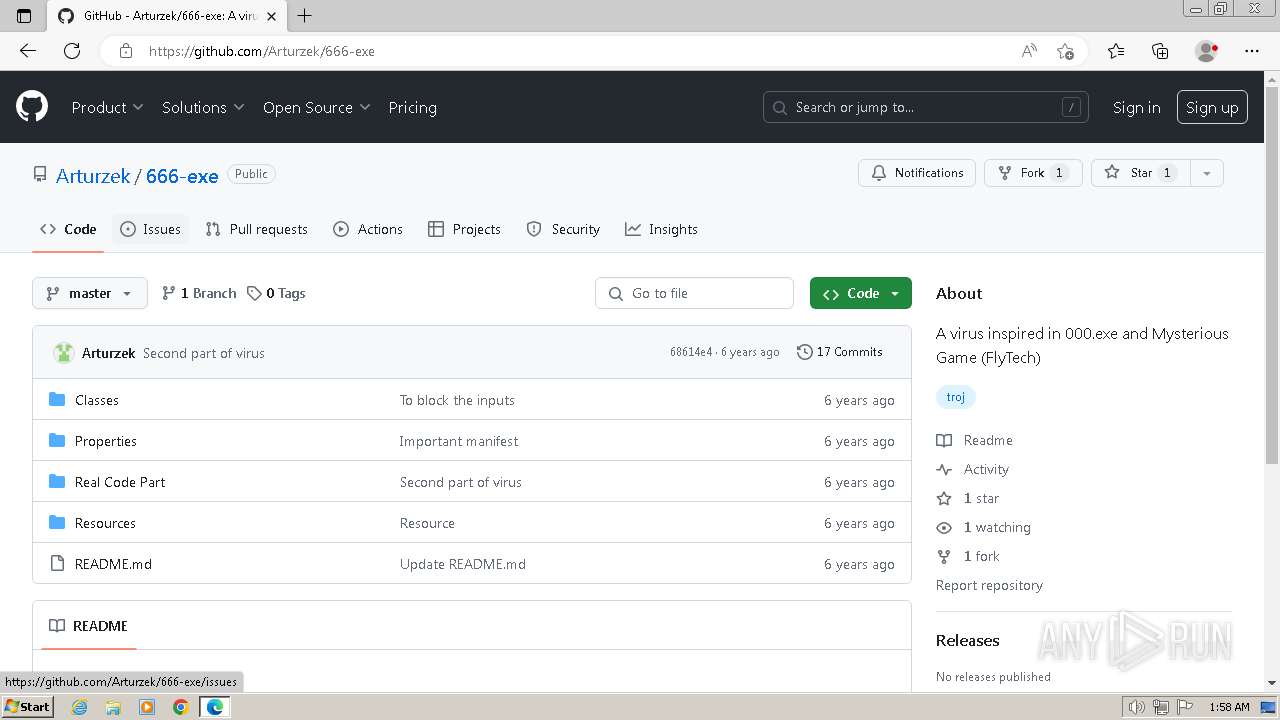Click browser back arrow

pos(28,51)
